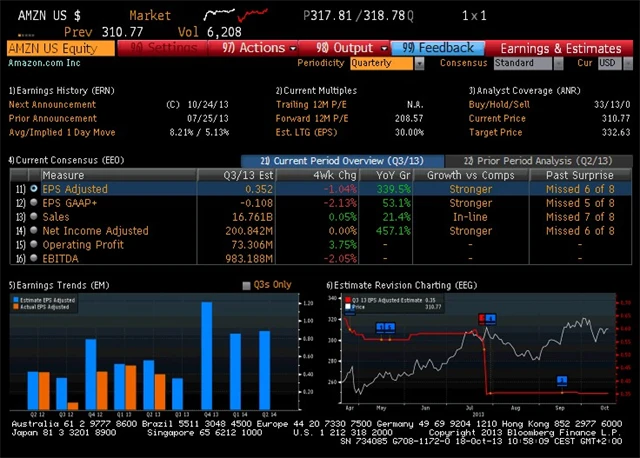Screen dimensions: 640x458
Task: Select the EPS Adjusted row radio button
Action: 35,188
